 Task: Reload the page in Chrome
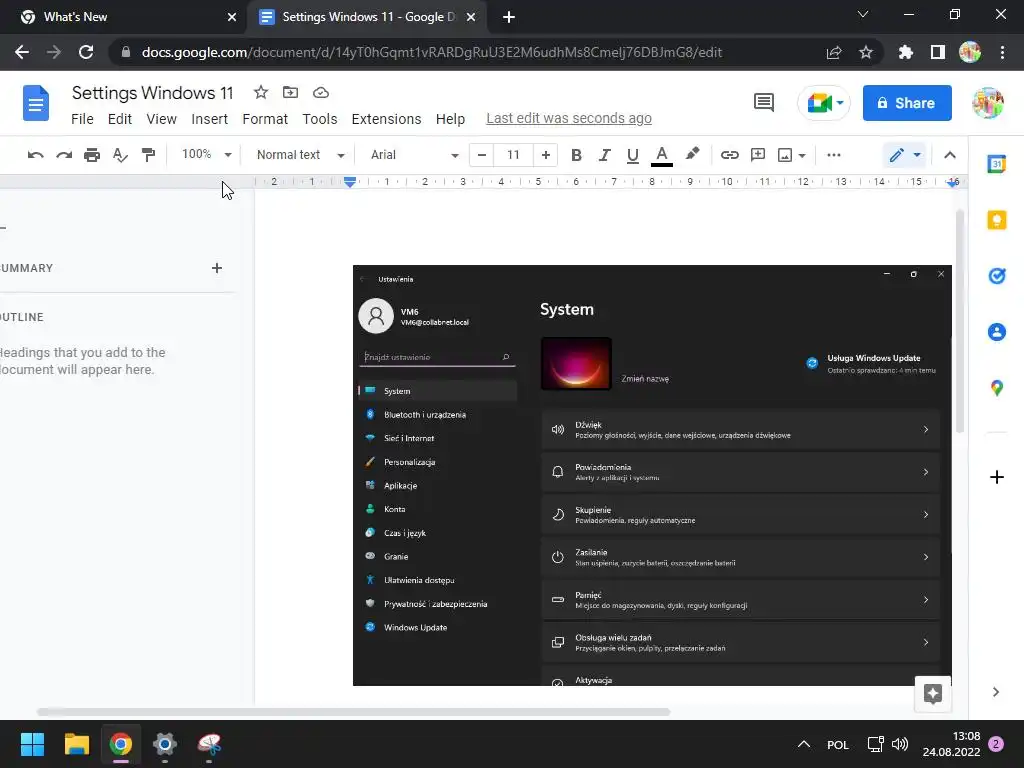pyautogui.click(x=86, y=52)
